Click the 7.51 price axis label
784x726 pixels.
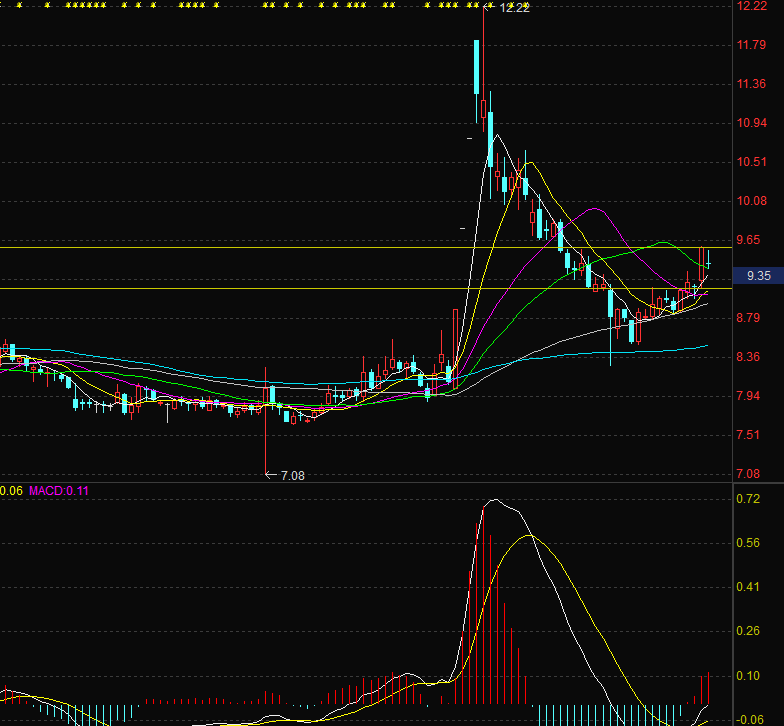(x=748, y=435)
